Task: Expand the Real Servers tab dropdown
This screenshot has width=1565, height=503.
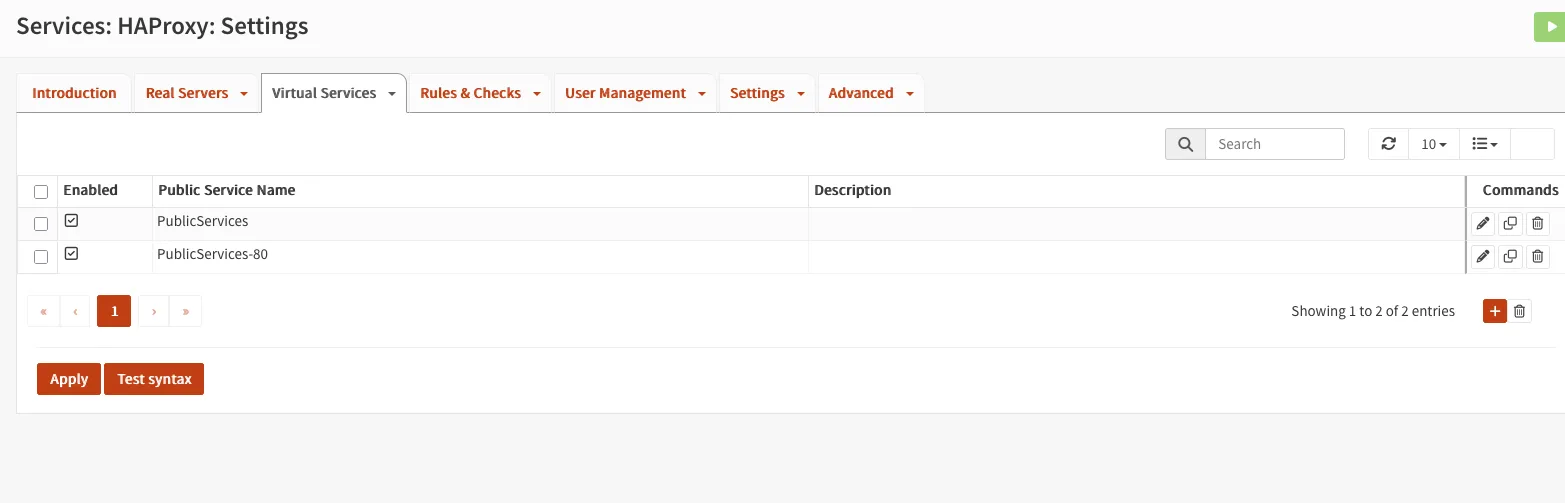Action: coord(243,94)
